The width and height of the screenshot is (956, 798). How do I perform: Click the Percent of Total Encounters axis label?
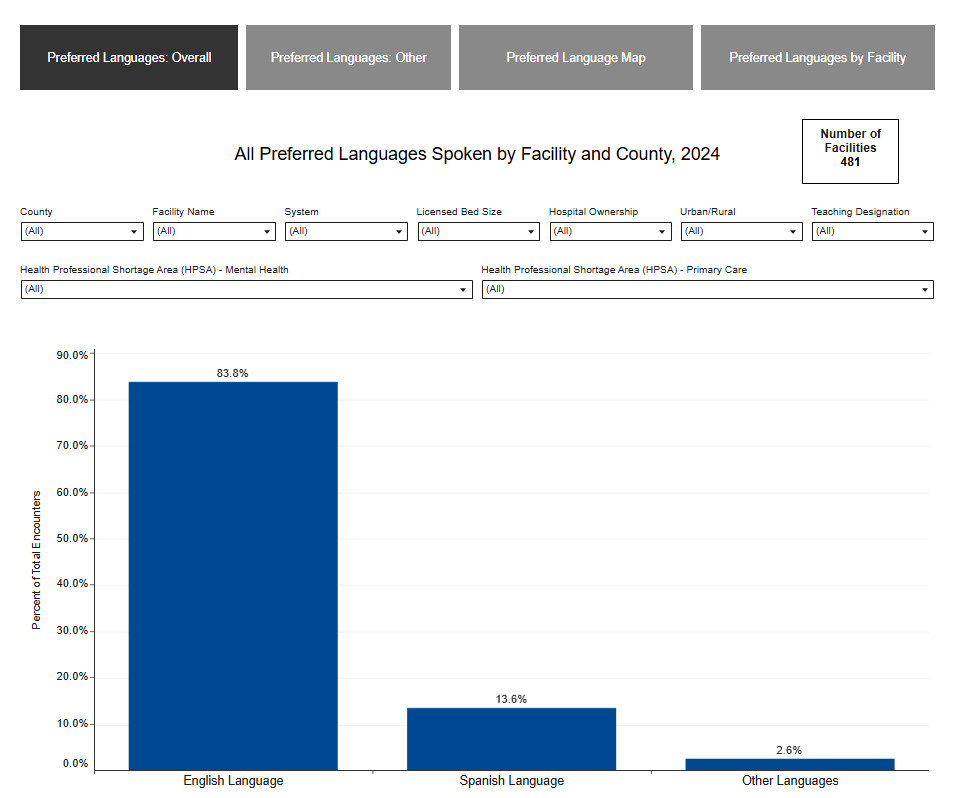click(36, 558)
